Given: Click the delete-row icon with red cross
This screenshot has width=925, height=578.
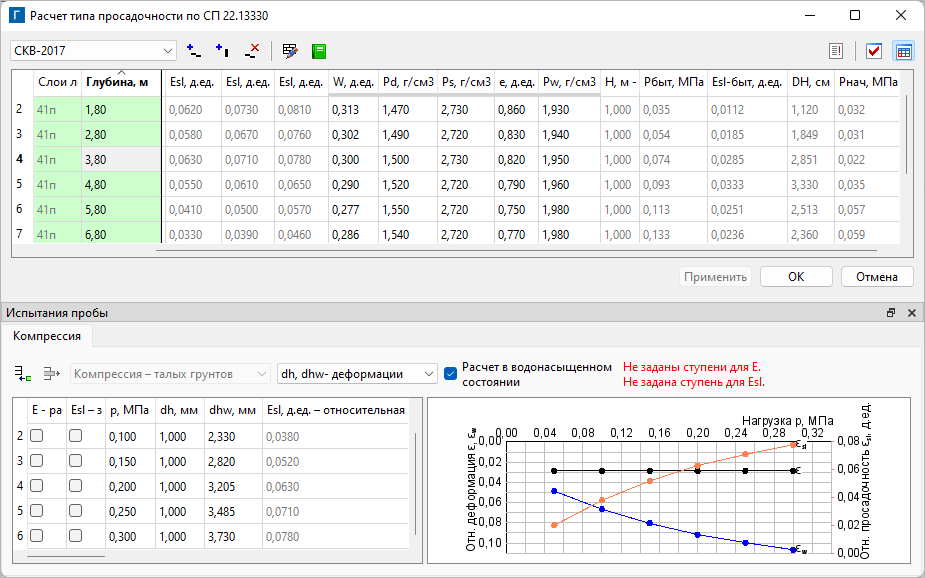Looking at the screenshot, I should click(x=252, y=51).
